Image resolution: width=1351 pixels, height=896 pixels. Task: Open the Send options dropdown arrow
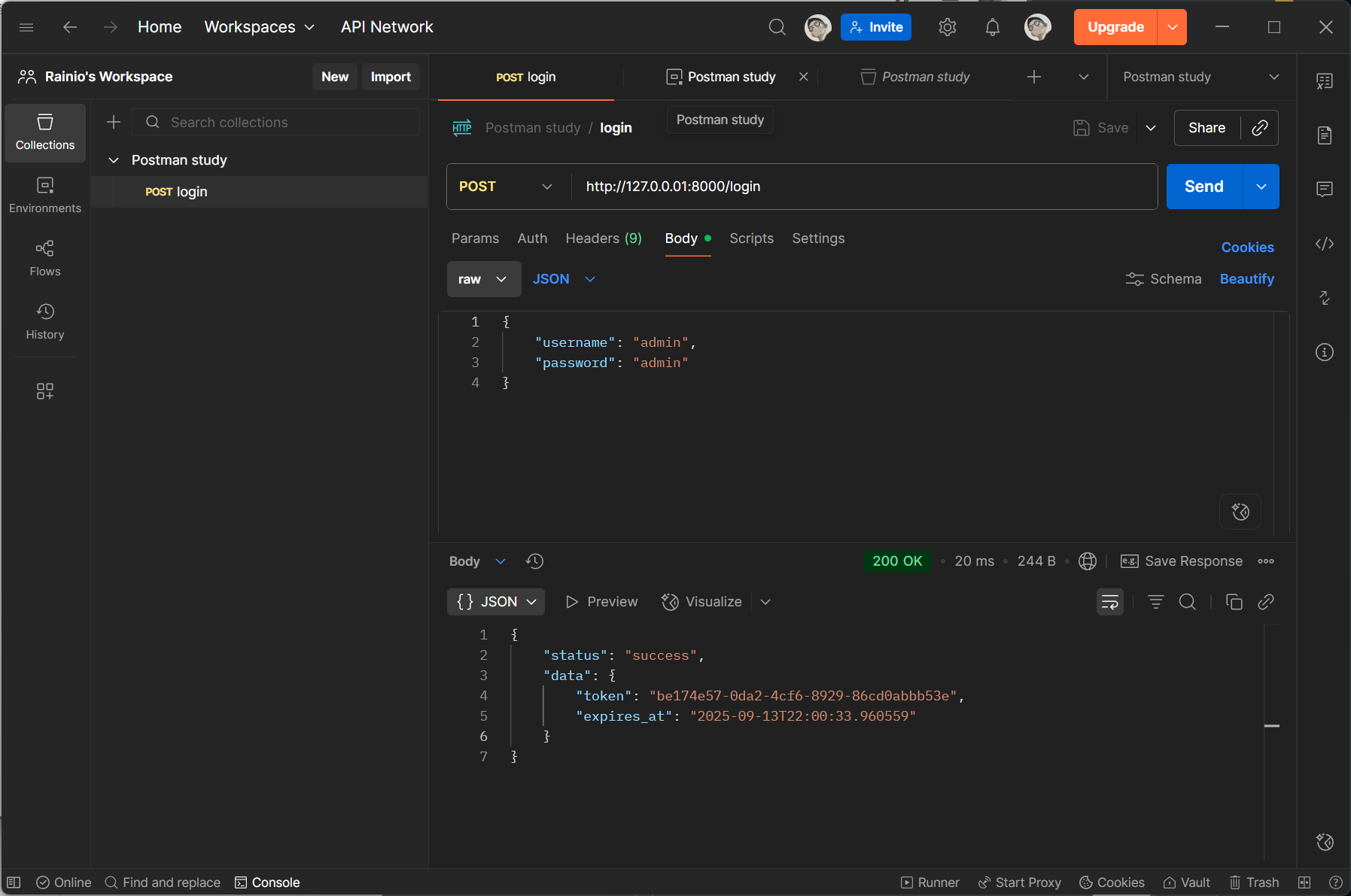click(x=1261, y=187)
